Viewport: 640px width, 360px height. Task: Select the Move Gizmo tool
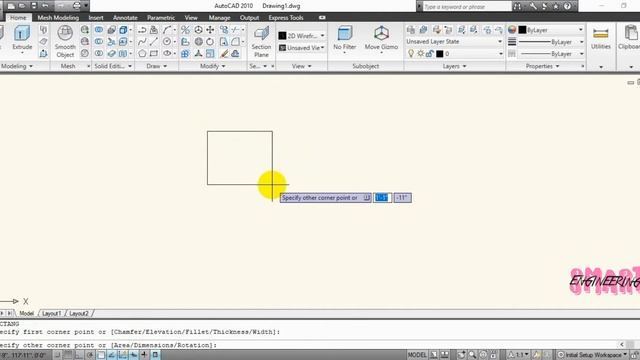(x=381, y=38)
